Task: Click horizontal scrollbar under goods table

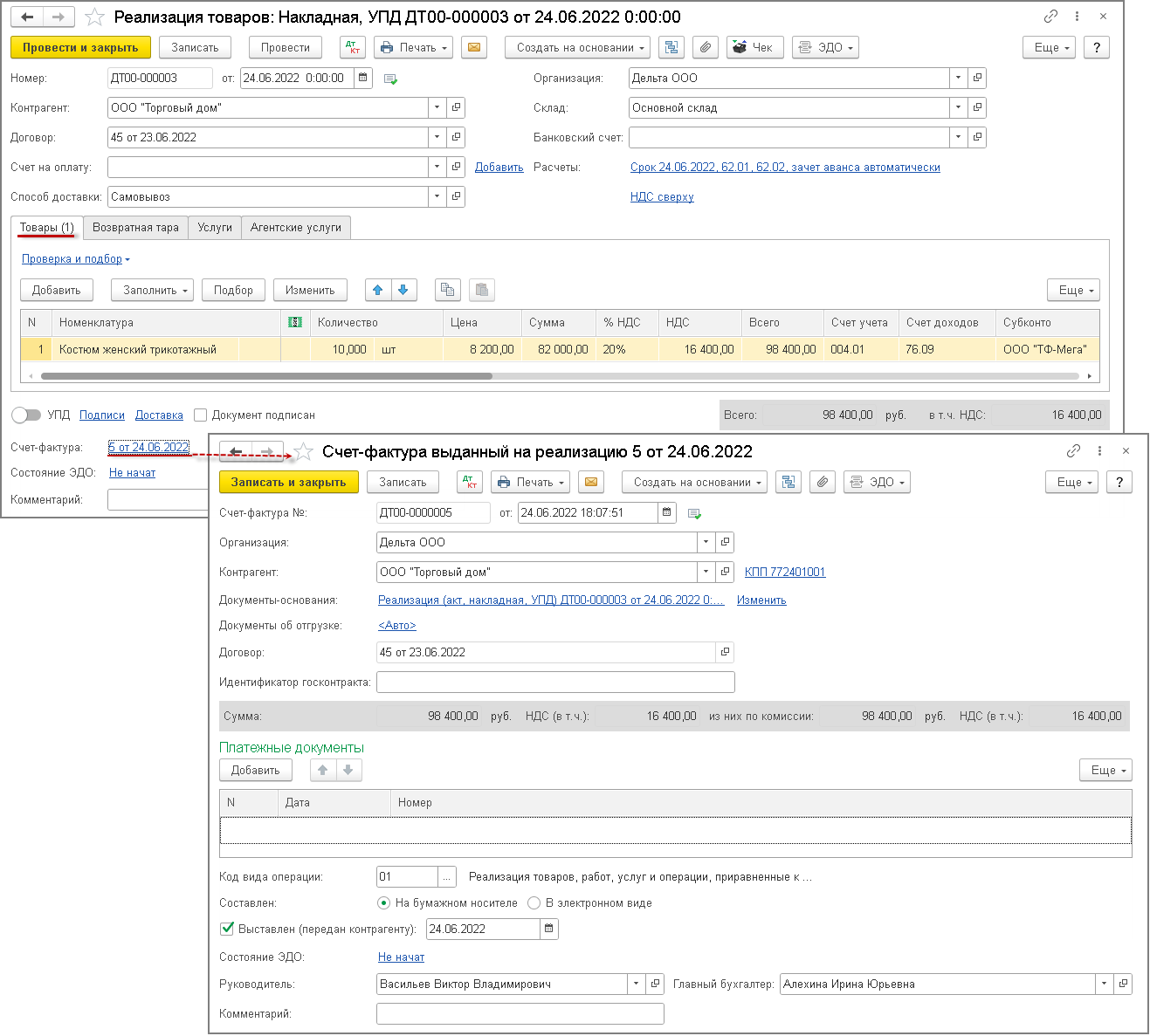Action: (x=266, y=376)
